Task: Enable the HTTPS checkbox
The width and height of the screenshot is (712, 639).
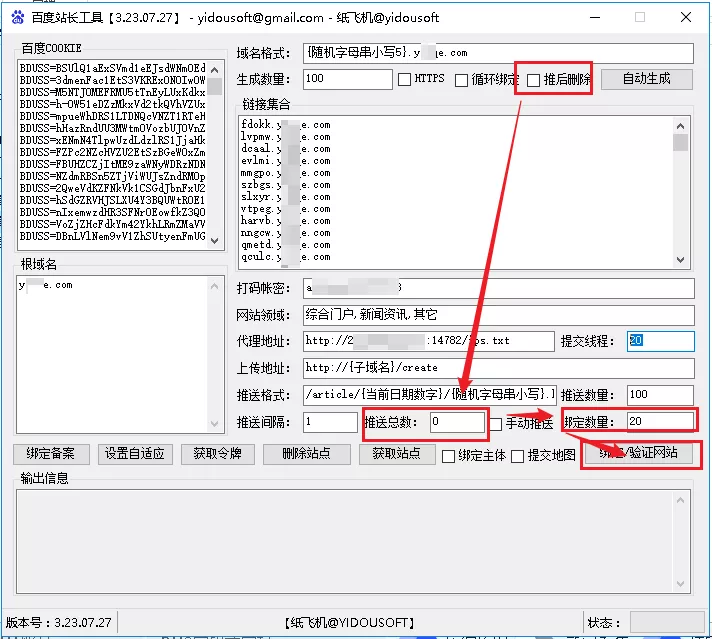Action: pos(404,79)
